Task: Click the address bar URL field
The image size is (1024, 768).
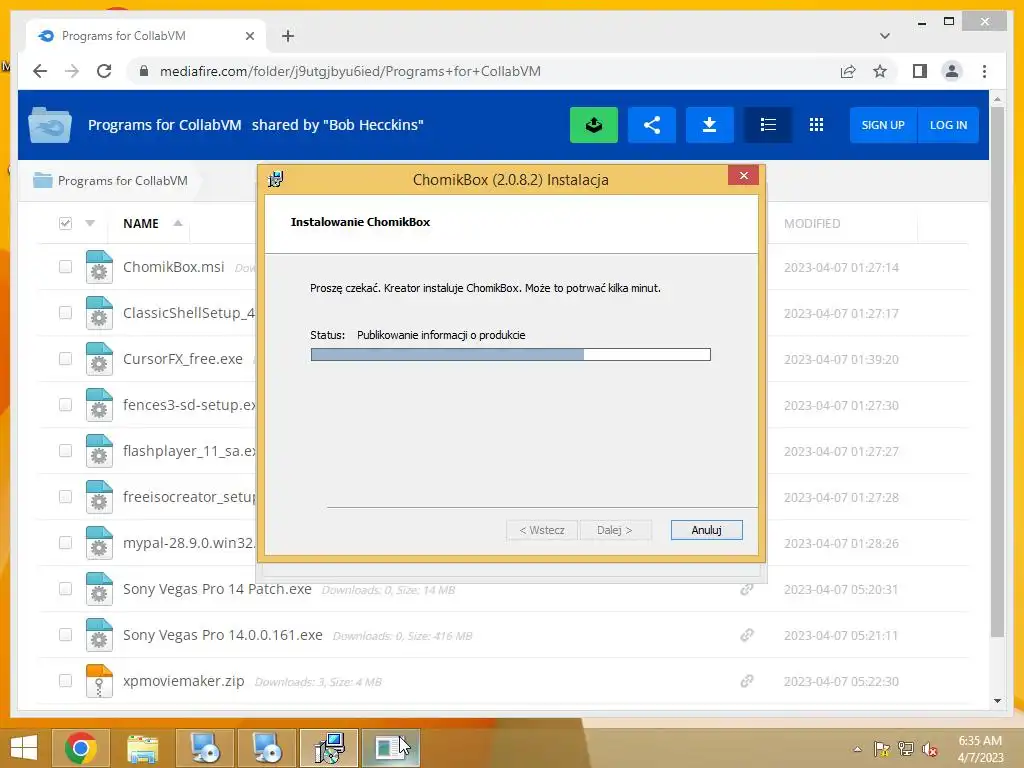Action: click(483, 71)
